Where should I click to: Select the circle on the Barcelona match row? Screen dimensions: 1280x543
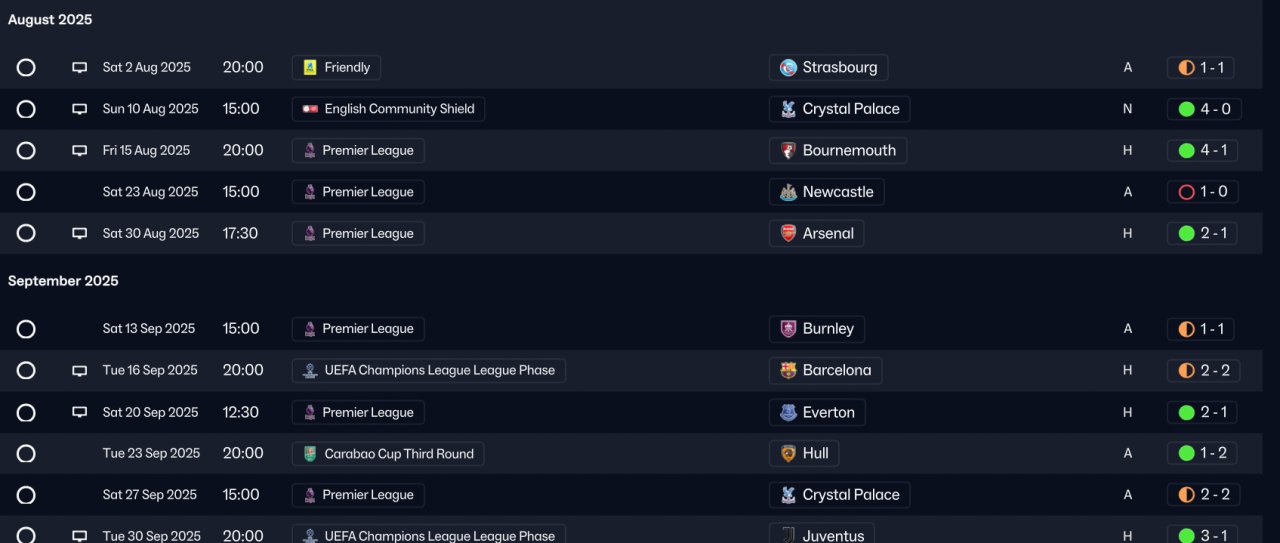pyautogui.click(x=26, y=371)
